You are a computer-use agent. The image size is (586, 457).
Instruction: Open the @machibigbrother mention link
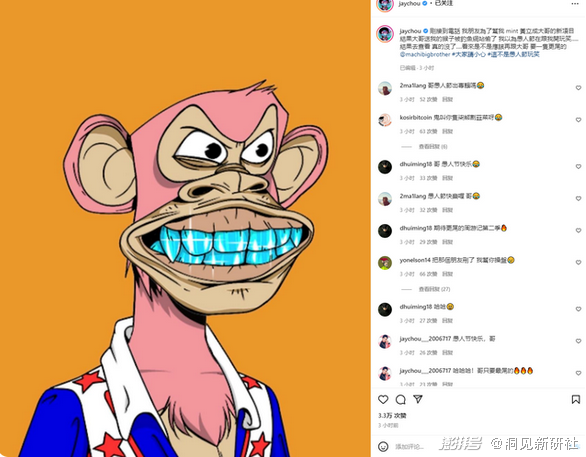pos(425,55)
